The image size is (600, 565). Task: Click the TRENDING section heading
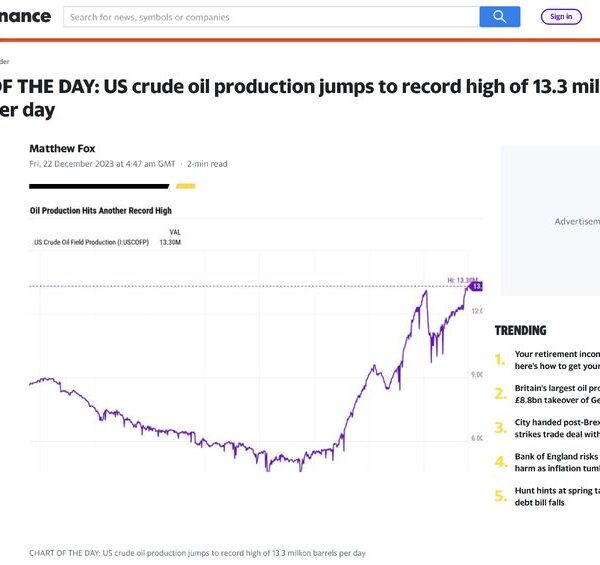(x=521, y=330)
